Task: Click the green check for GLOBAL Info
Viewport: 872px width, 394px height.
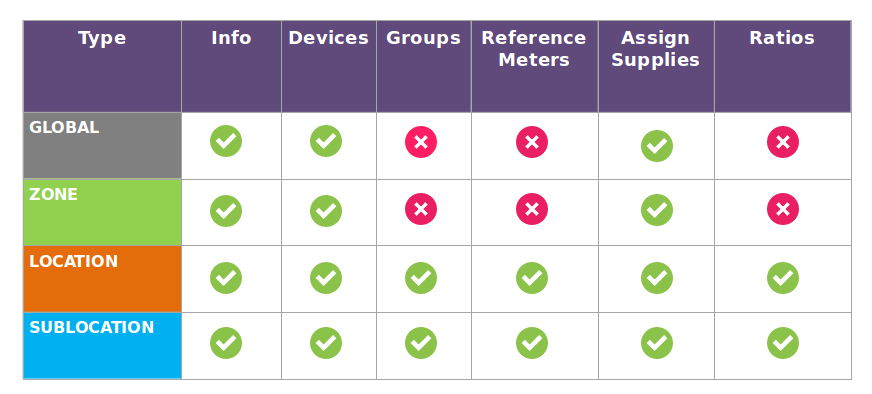Action: 226,141
